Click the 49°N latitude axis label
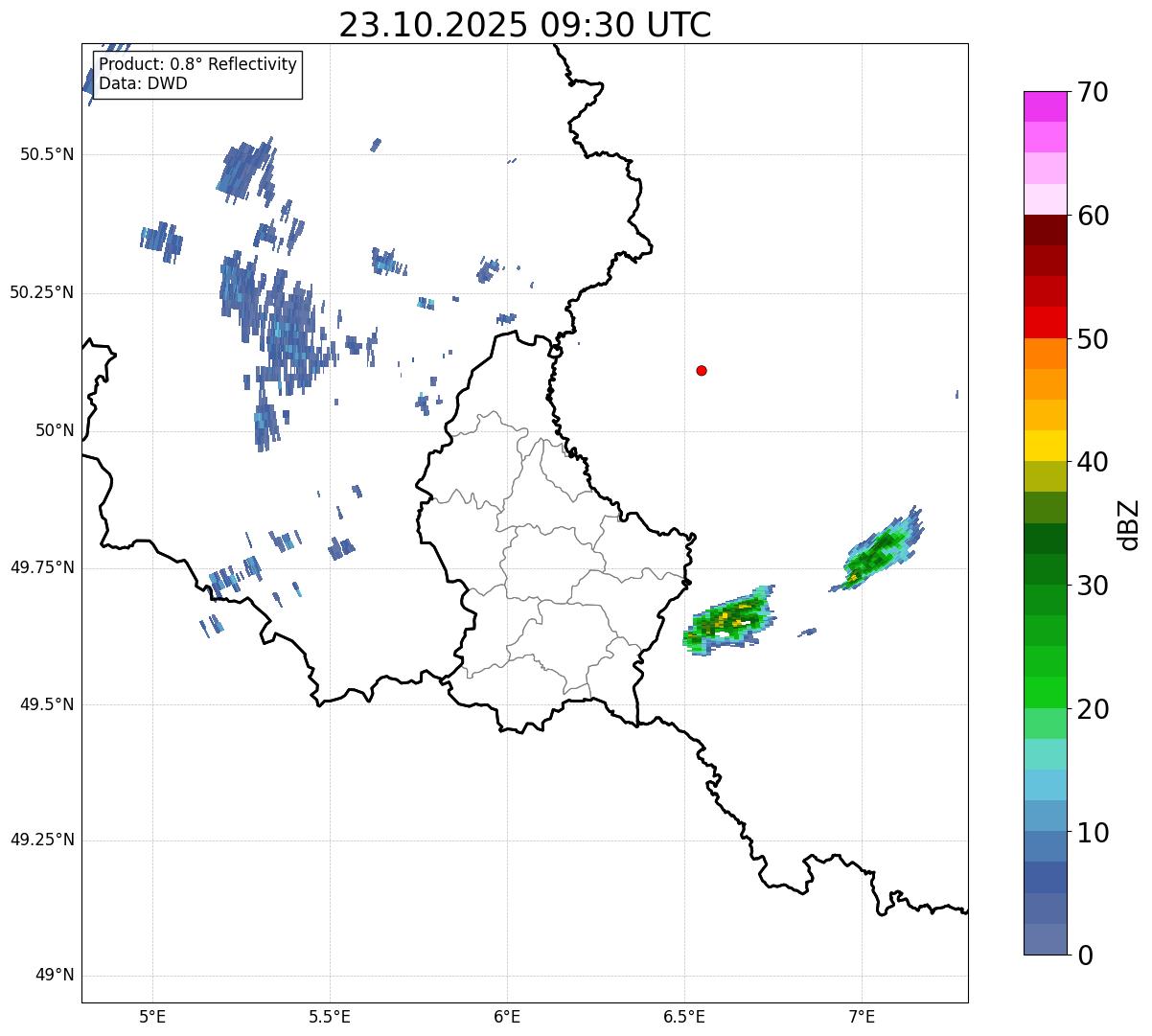This screenshot has width=1152, height=1036. (55, 976)
